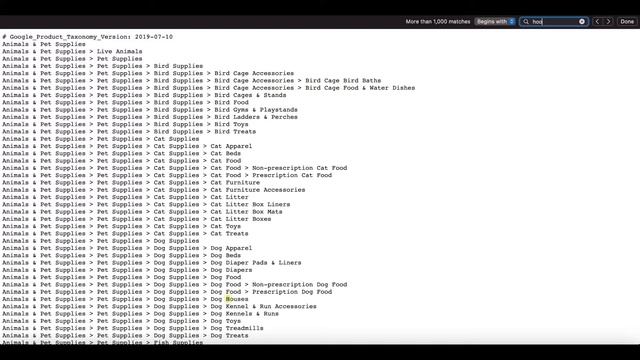
Task: Click 'Bird Cage Bird Baths' text
Action: pyautogui.click(x=343, y=80)
